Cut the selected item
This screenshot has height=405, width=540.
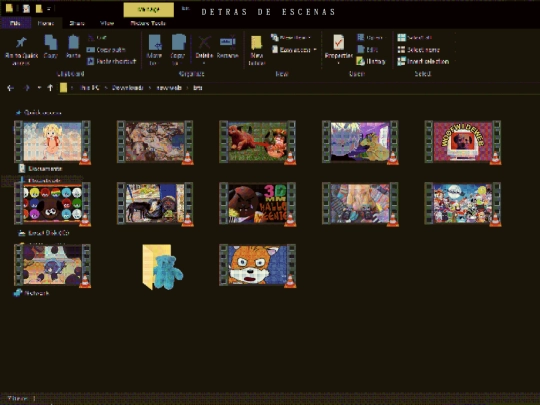point(97,38)
